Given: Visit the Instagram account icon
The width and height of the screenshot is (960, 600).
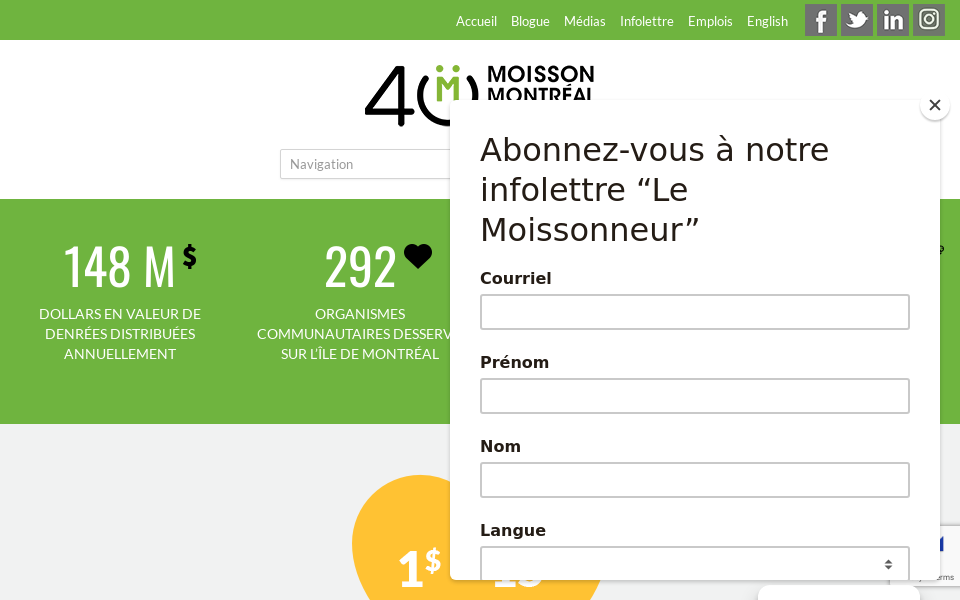Looking at the screenshot, I should pyautogui.click(x=928, y=20).
